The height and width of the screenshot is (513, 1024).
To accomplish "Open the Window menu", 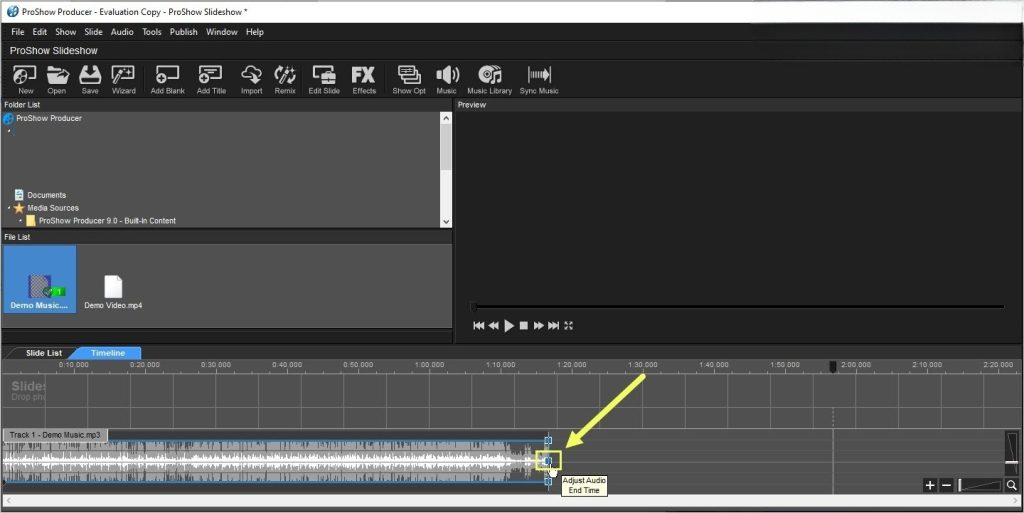I will (x=221, y=31).
